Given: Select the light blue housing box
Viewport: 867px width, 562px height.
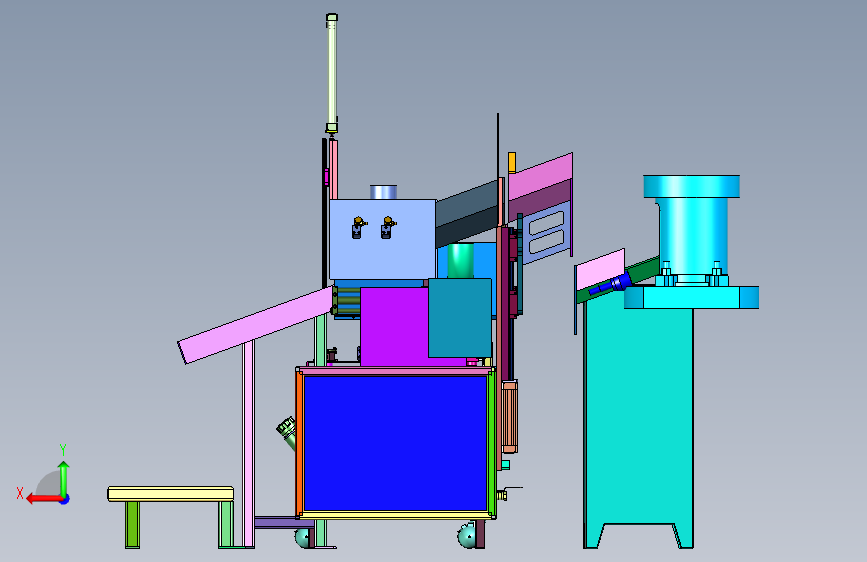Looking at the screenshot, I should coord(383,240).
